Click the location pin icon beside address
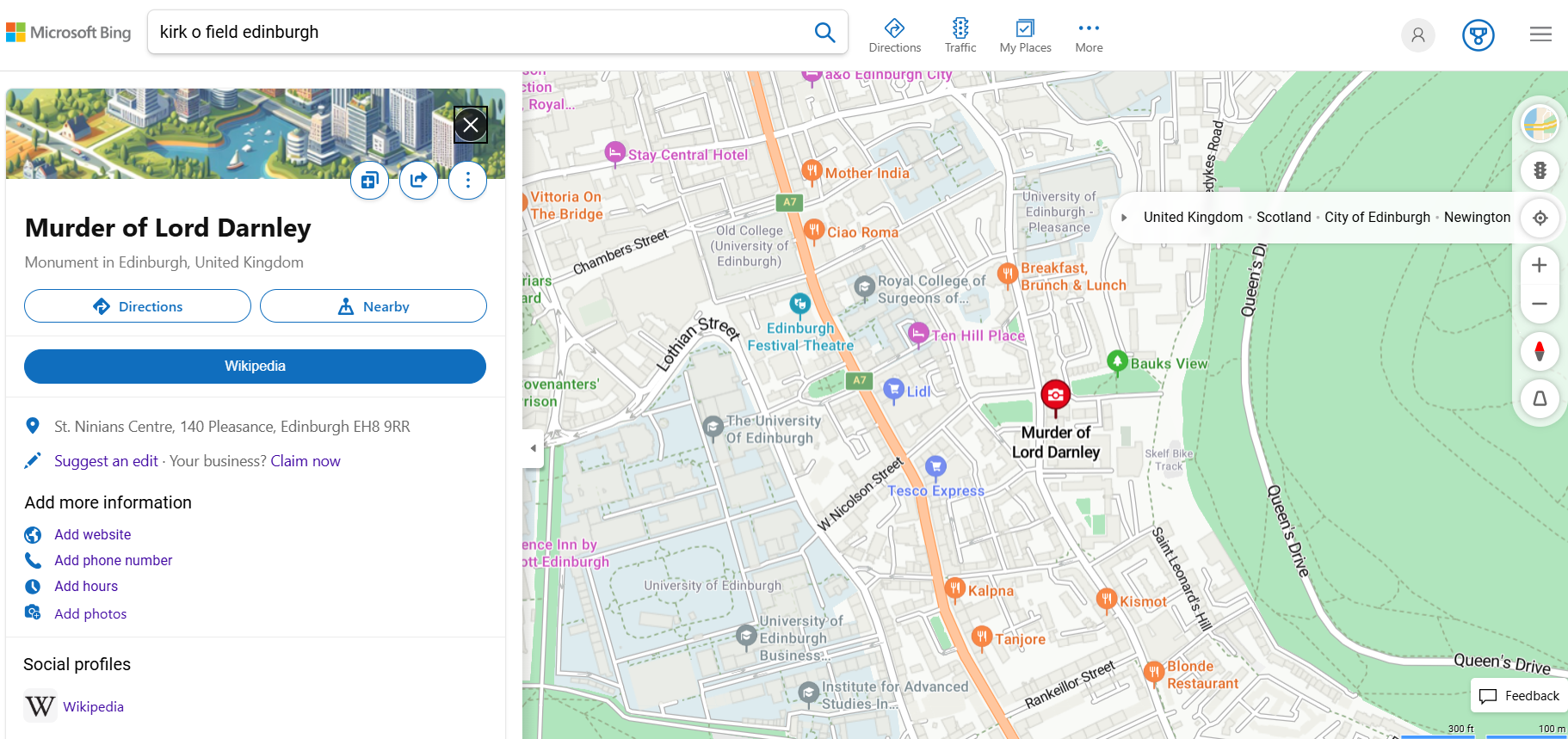1568x739 pixels. click(33, 426)
